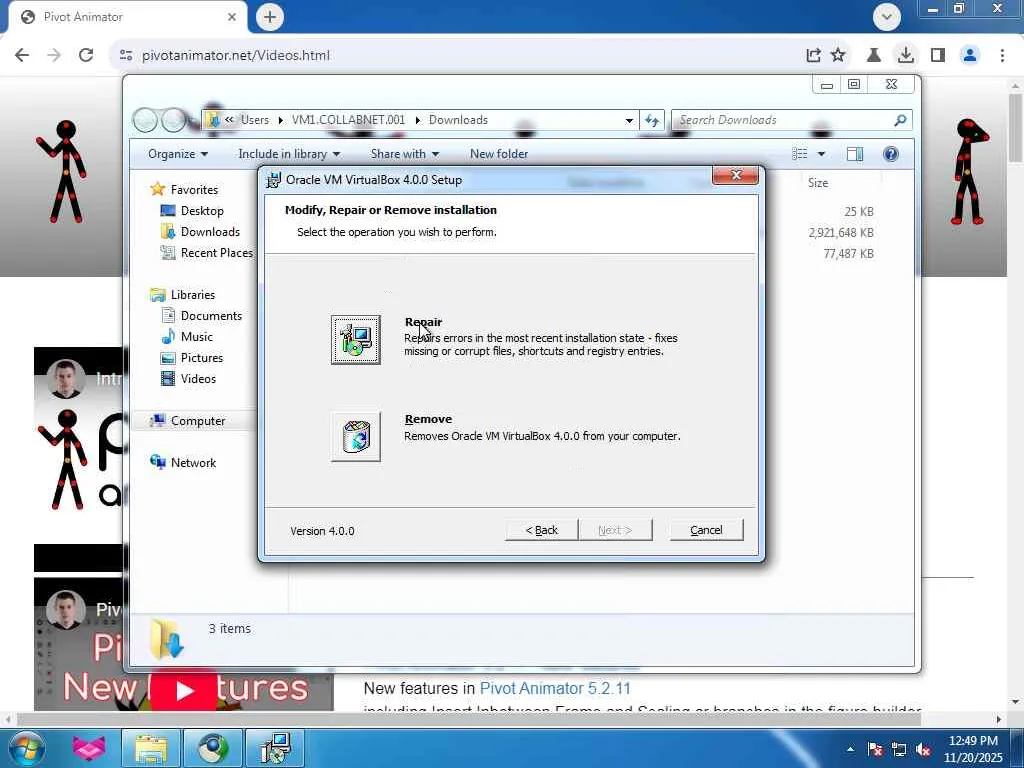Viewport: 1024px width, 768px height.
Task: Open the Share with dropdown
Action: pos(405,154)
